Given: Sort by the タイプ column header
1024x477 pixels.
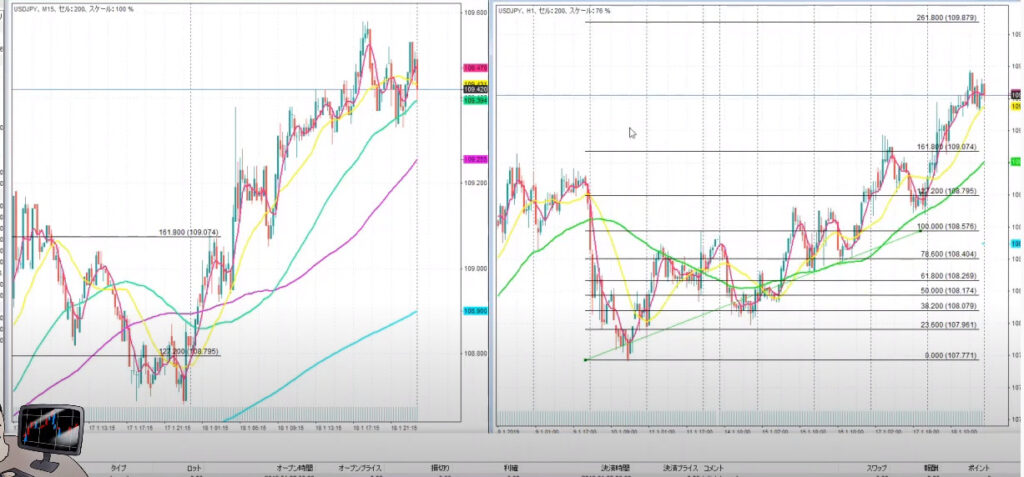Looking at the screenshot, I should coord(119,468).
